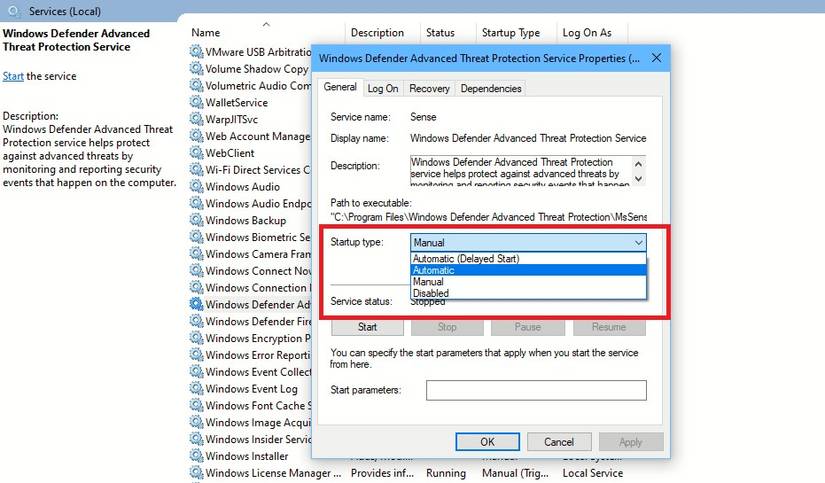Select the Windows Backup row text
825x483 pixels.
[x=246, y=220]
